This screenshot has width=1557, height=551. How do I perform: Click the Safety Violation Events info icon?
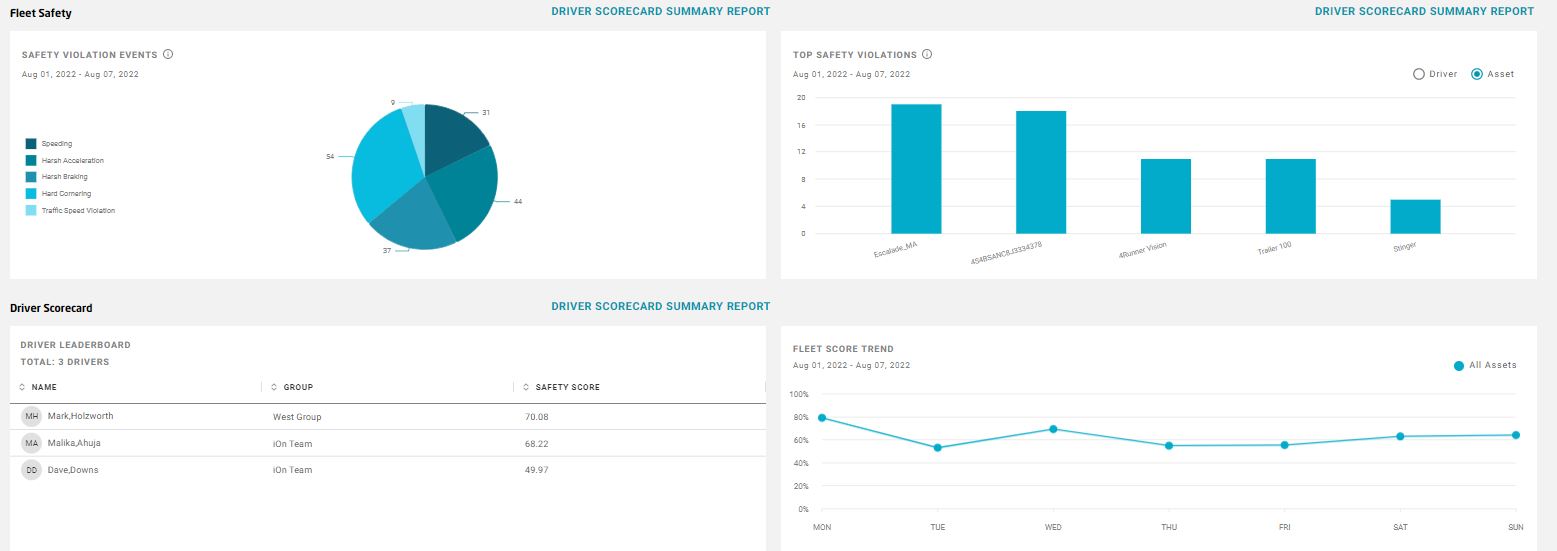(x=168, y=54)
